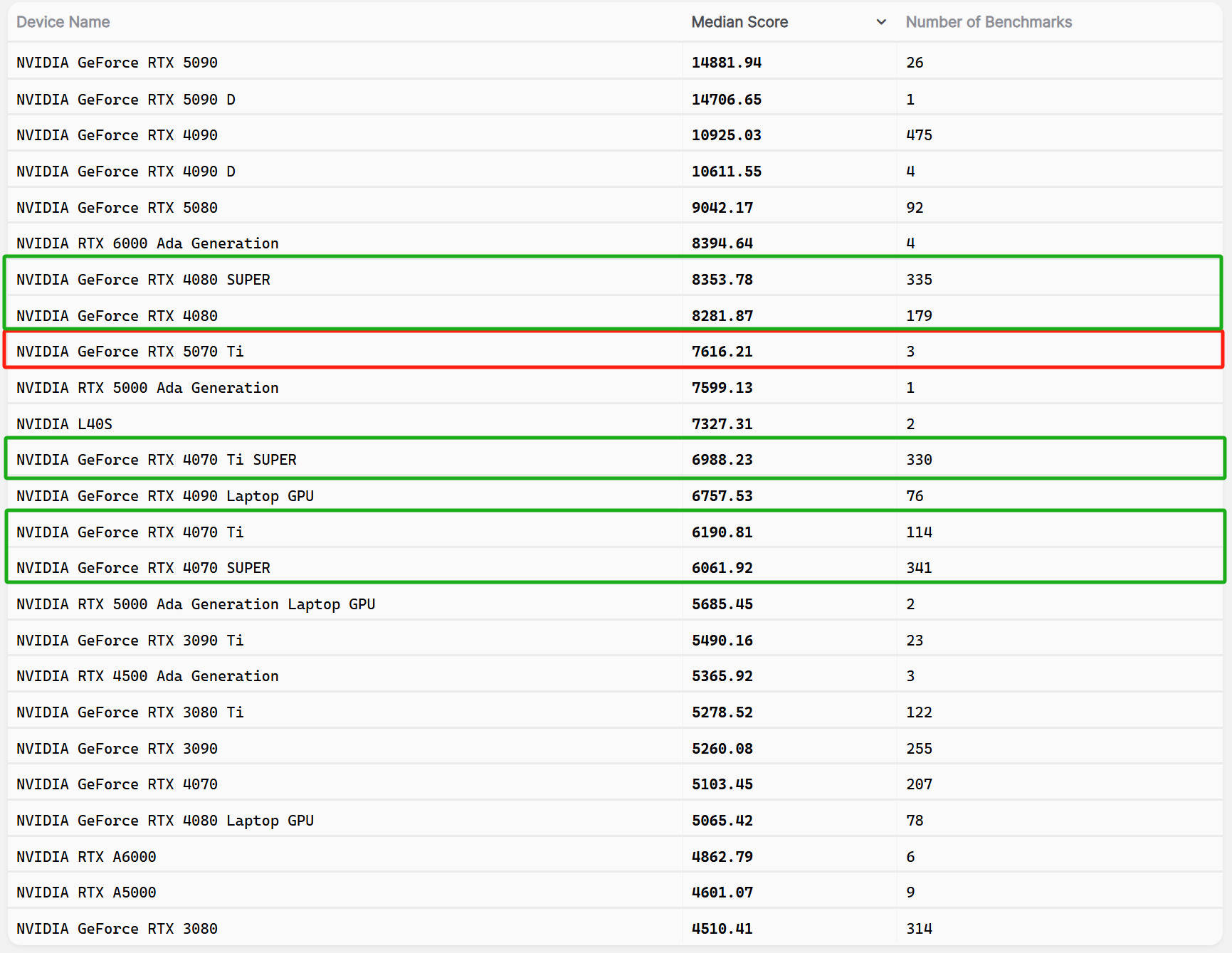Click the NVIDIA GeForce RTX 4080 device name
This screenshot has height=953, width=1232.
pyautogui.click(x=117, y=316)
